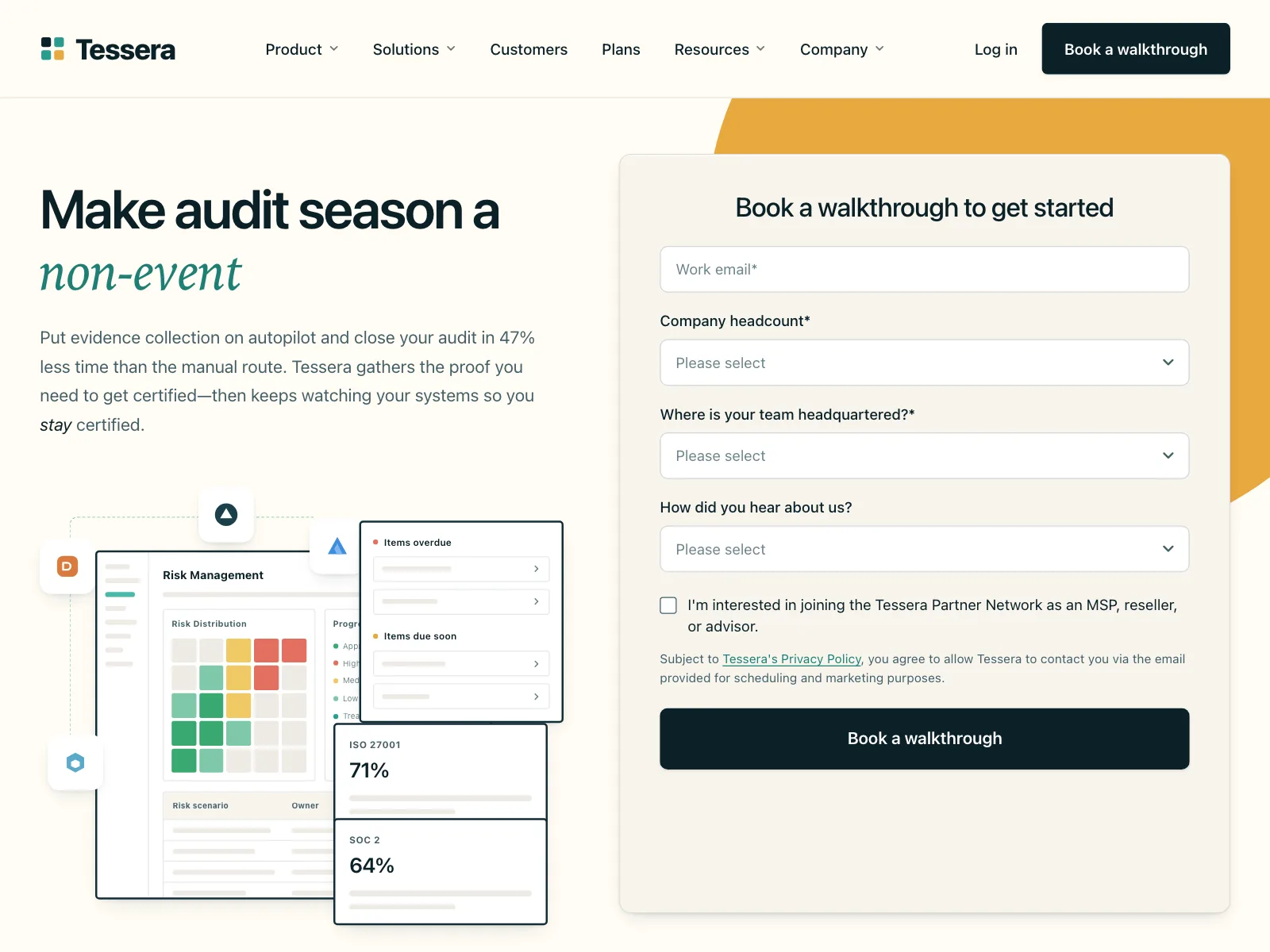The image size is (1270, 952).
Task: Click the 'Where is your team headquartered?*' label
Action: coord(787,415)
